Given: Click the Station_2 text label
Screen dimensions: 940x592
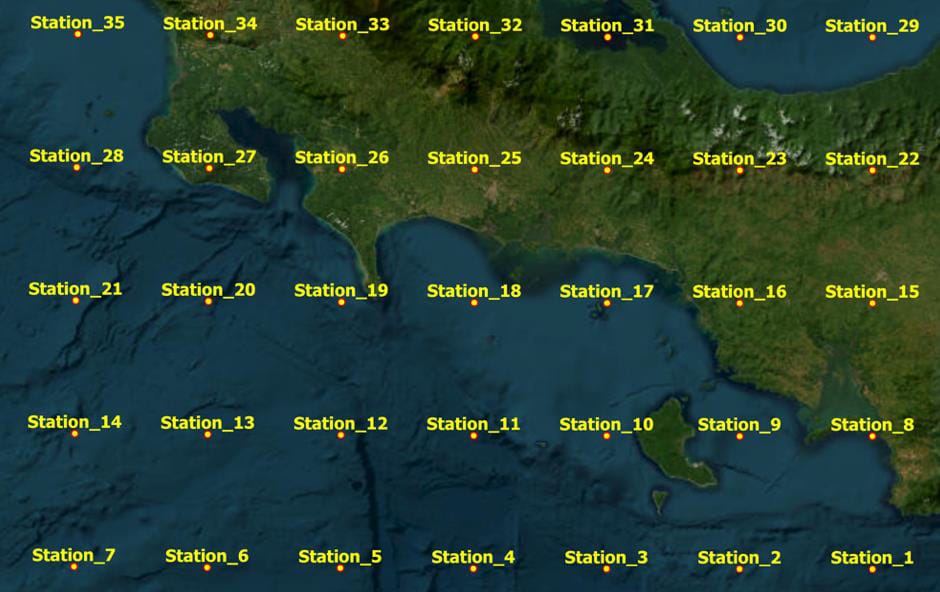Looking at the screenshot, I should click(739, 558).
